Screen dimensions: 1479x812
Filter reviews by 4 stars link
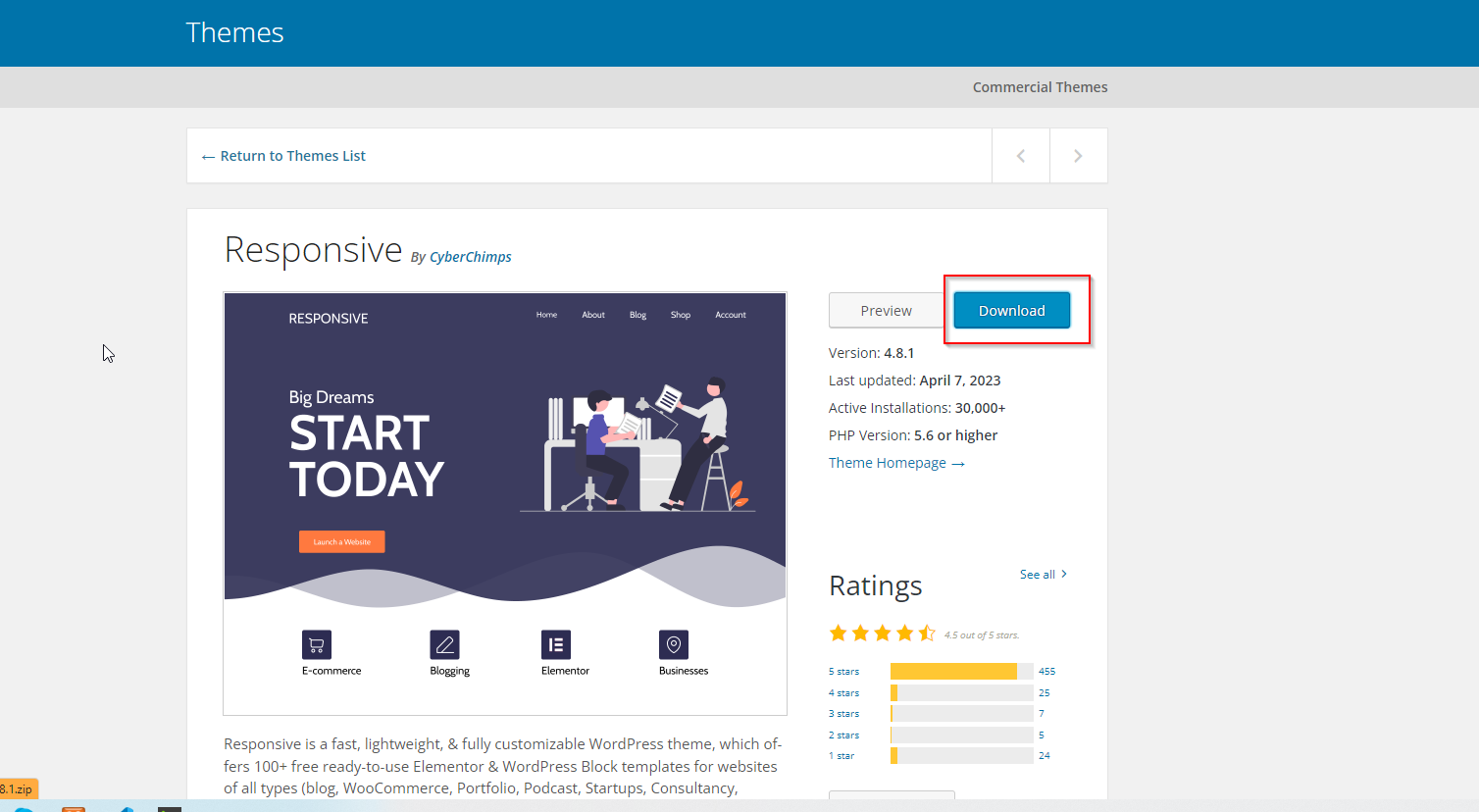[x=843, y=693]
